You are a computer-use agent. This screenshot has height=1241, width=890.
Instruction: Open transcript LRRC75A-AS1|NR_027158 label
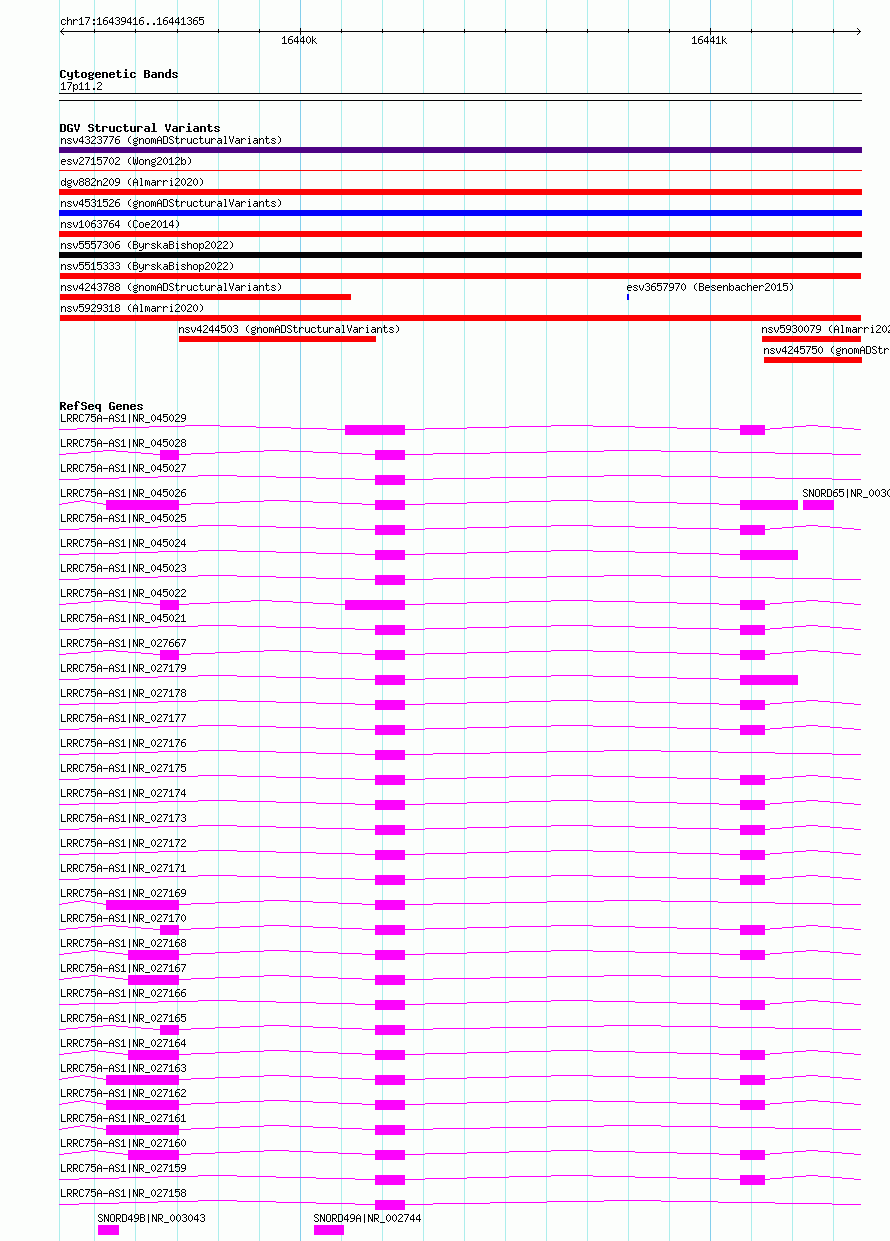(x=123, y=1193)
